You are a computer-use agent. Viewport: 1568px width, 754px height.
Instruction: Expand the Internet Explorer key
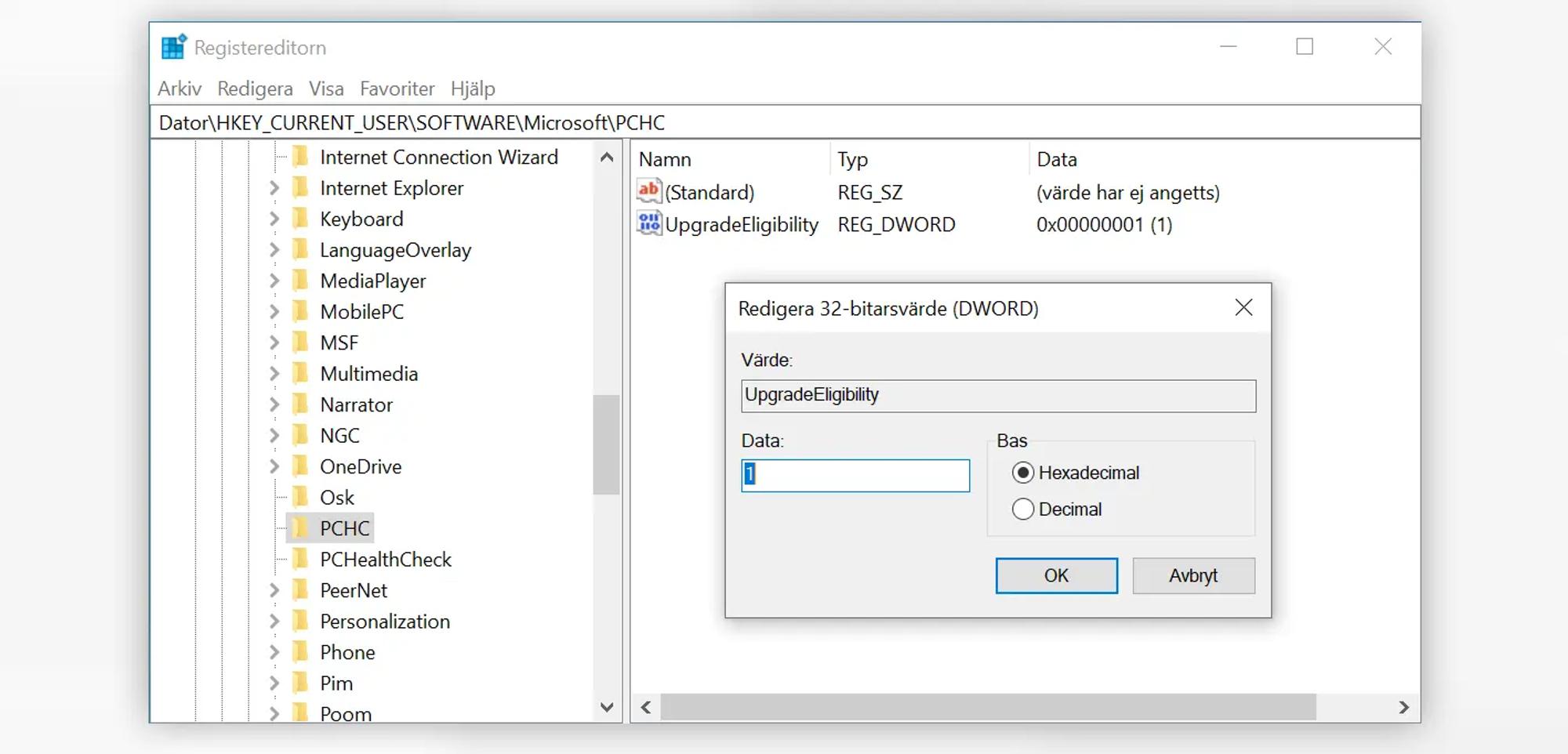pyautogui.click(x=274, y=188)
